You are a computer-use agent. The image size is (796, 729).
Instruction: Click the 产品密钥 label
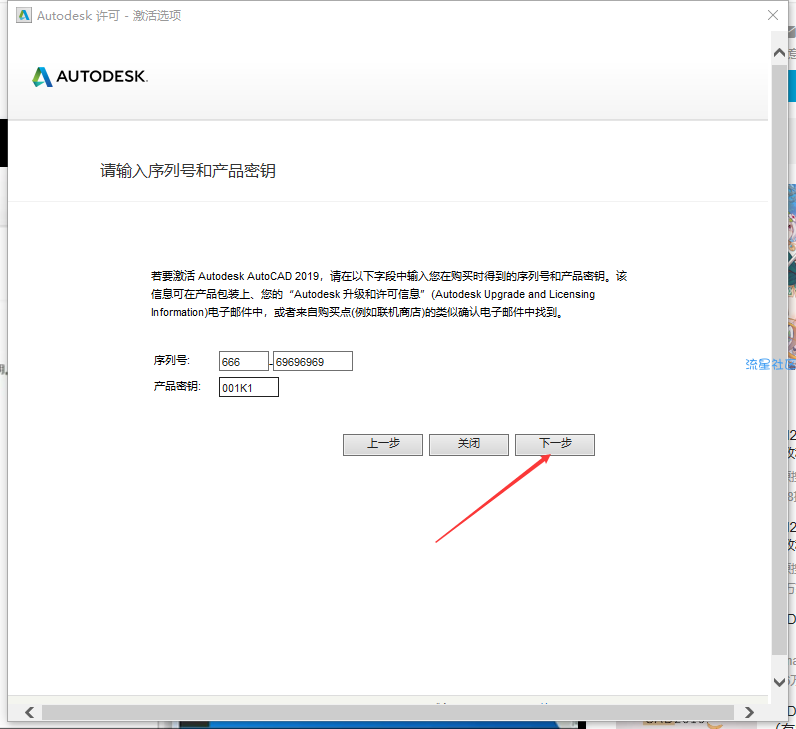pos(177,386)
